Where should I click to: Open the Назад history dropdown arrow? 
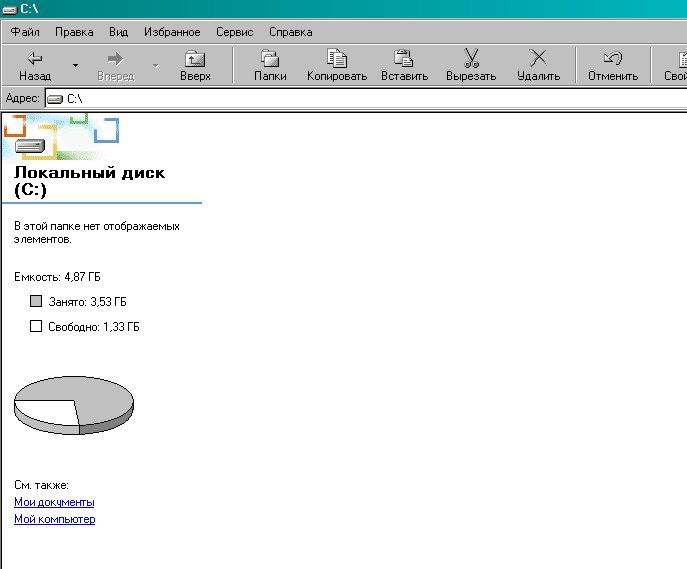coord(75,66)
